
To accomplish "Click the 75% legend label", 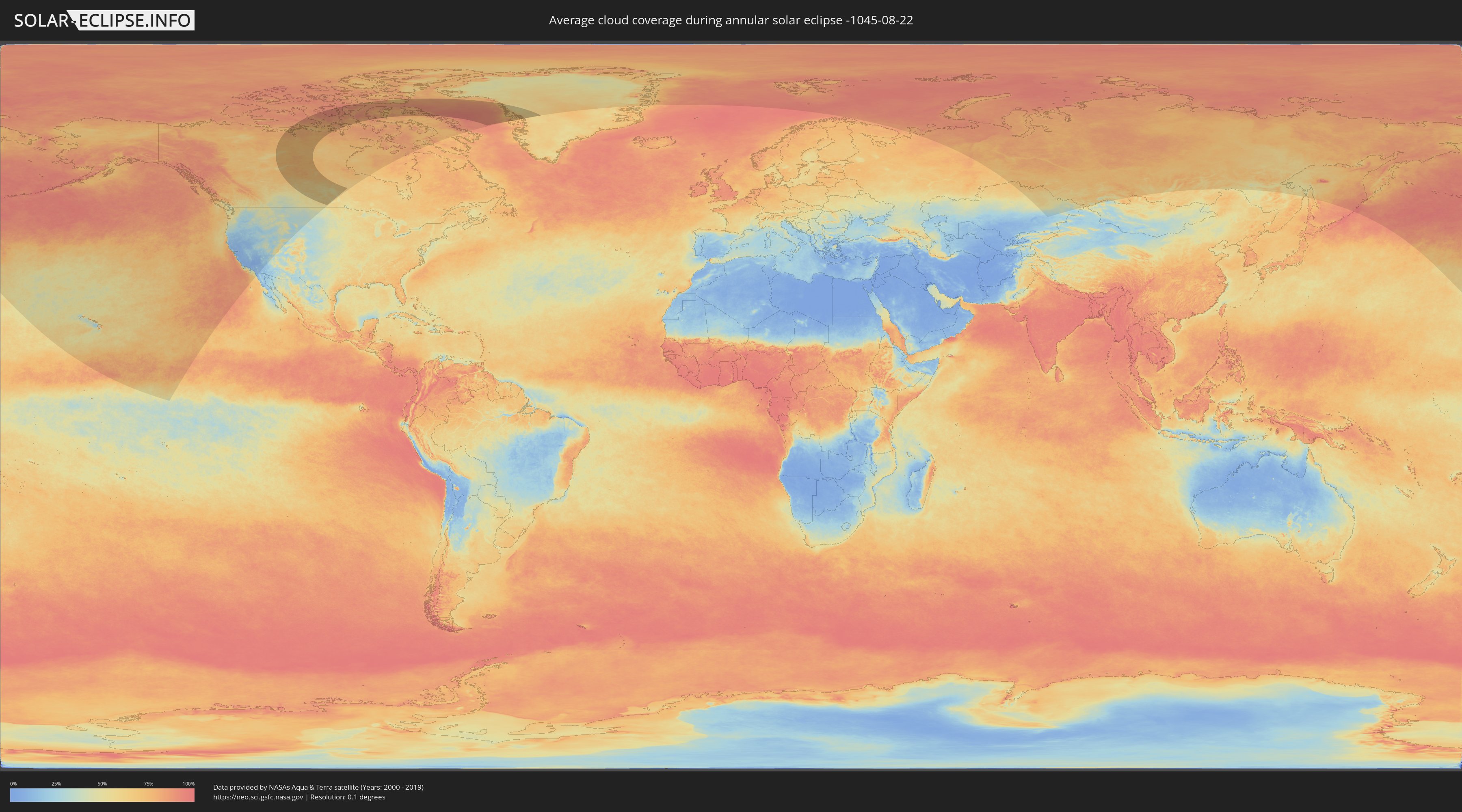I will pos(148,784).
